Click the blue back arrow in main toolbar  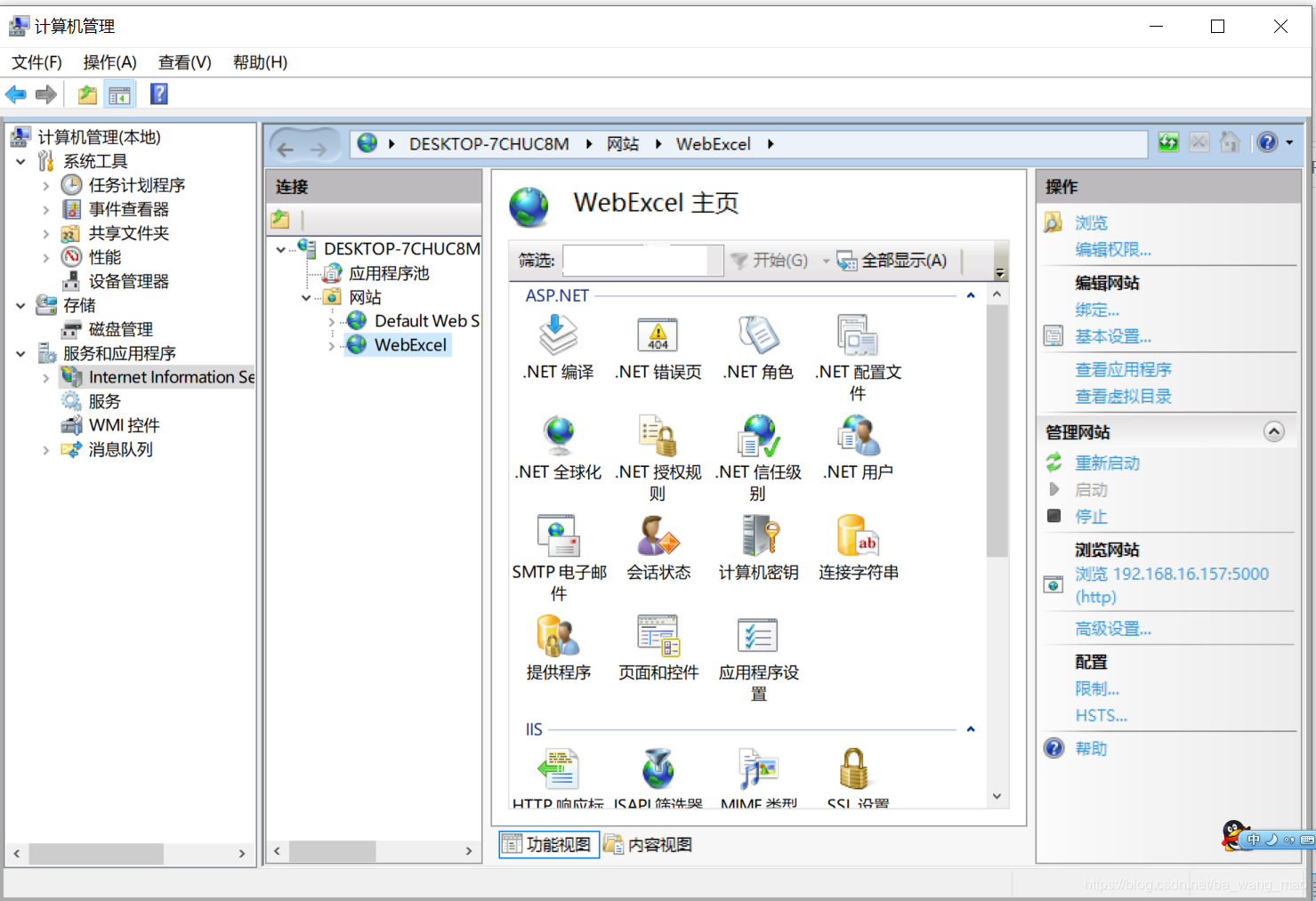[16, 94]
